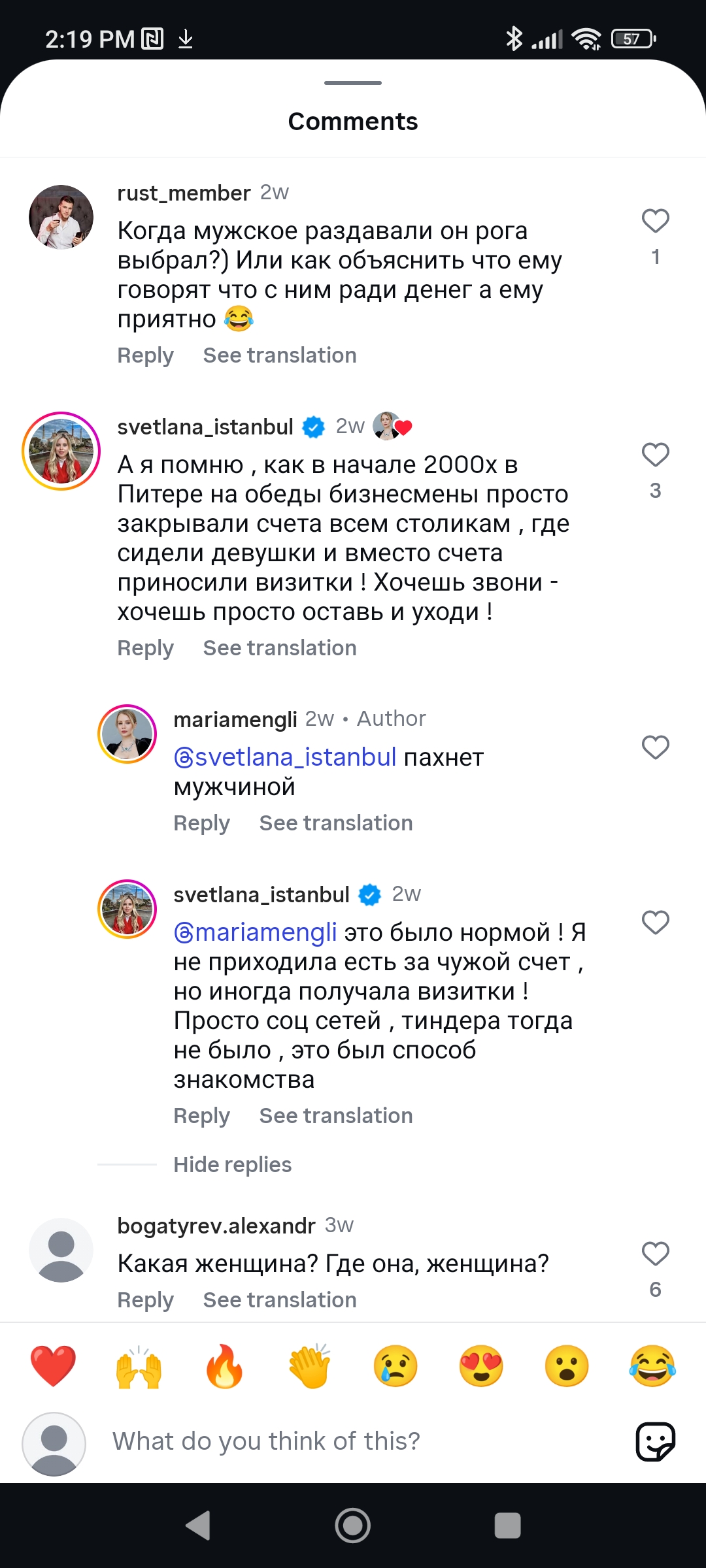The width and height of the screenshot is (706, 1568).
Task: Tap the crying face emoji reaction
Action: [x=395, y=1366]
